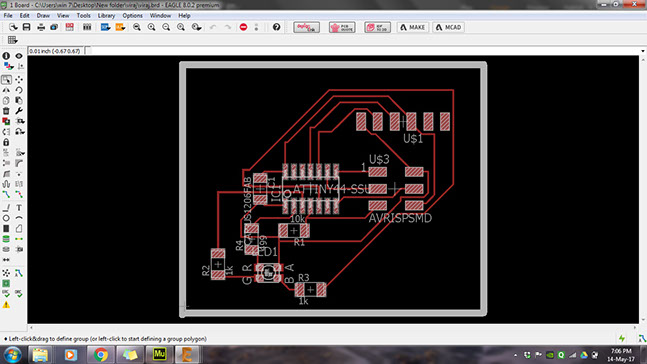Viewport: 647px width, 364px height.
Task: Select the Group selection tool
Action: point(6,79)
